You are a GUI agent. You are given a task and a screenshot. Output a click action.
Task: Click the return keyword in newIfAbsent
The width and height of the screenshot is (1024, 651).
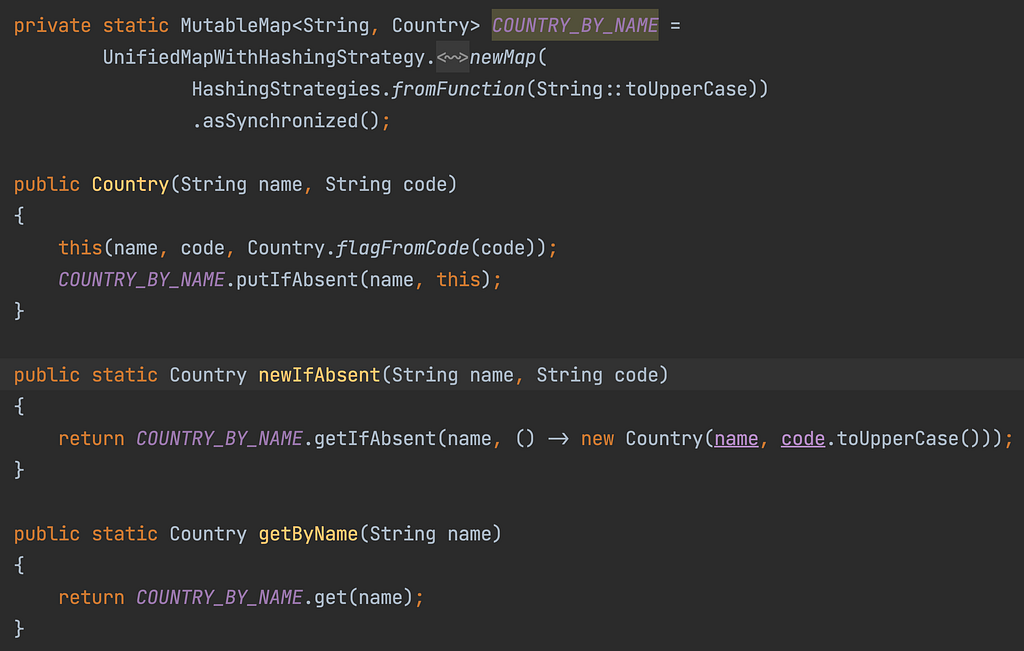[91, 439]
